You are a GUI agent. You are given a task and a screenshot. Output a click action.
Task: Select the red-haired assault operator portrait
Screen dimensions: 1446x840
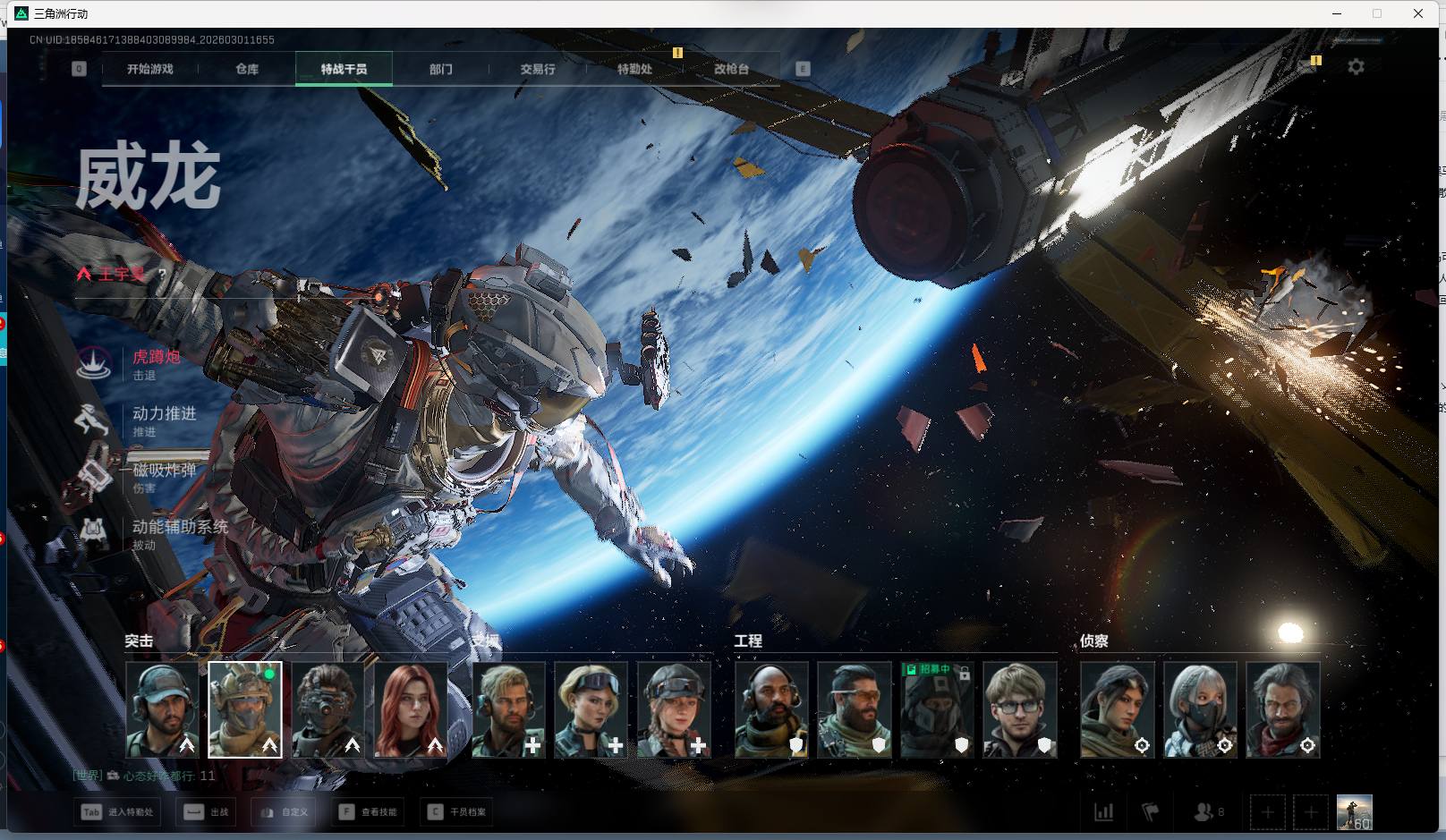click(411, 709)
